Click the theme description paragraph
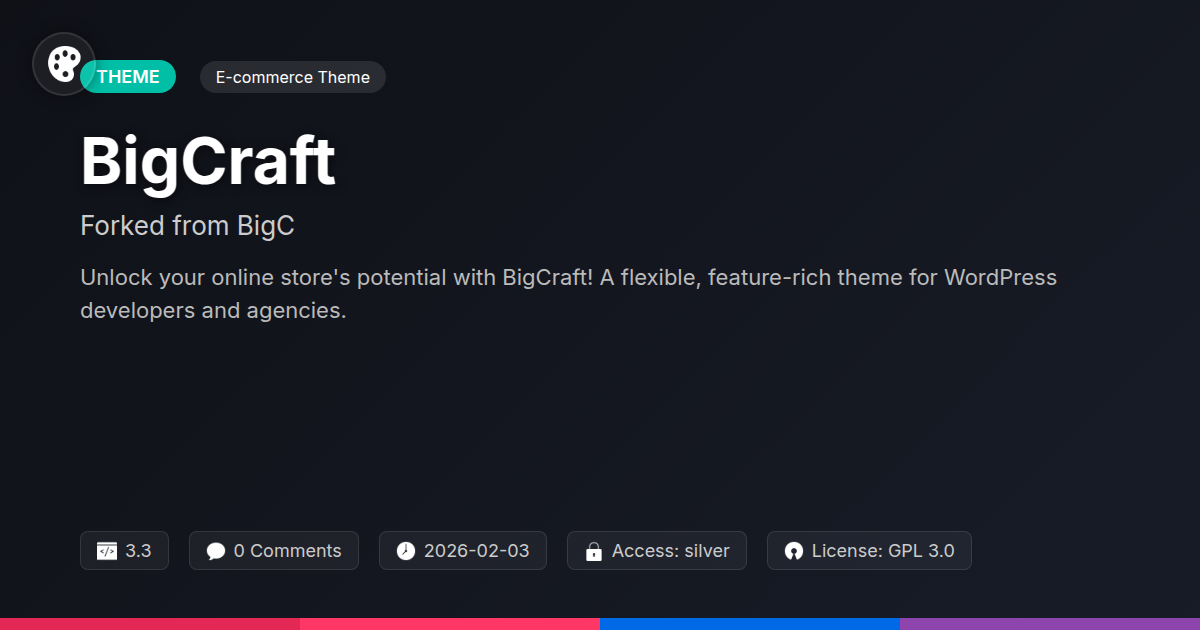This screenshot has width=1200, height=630. click(x=568, y=293)
